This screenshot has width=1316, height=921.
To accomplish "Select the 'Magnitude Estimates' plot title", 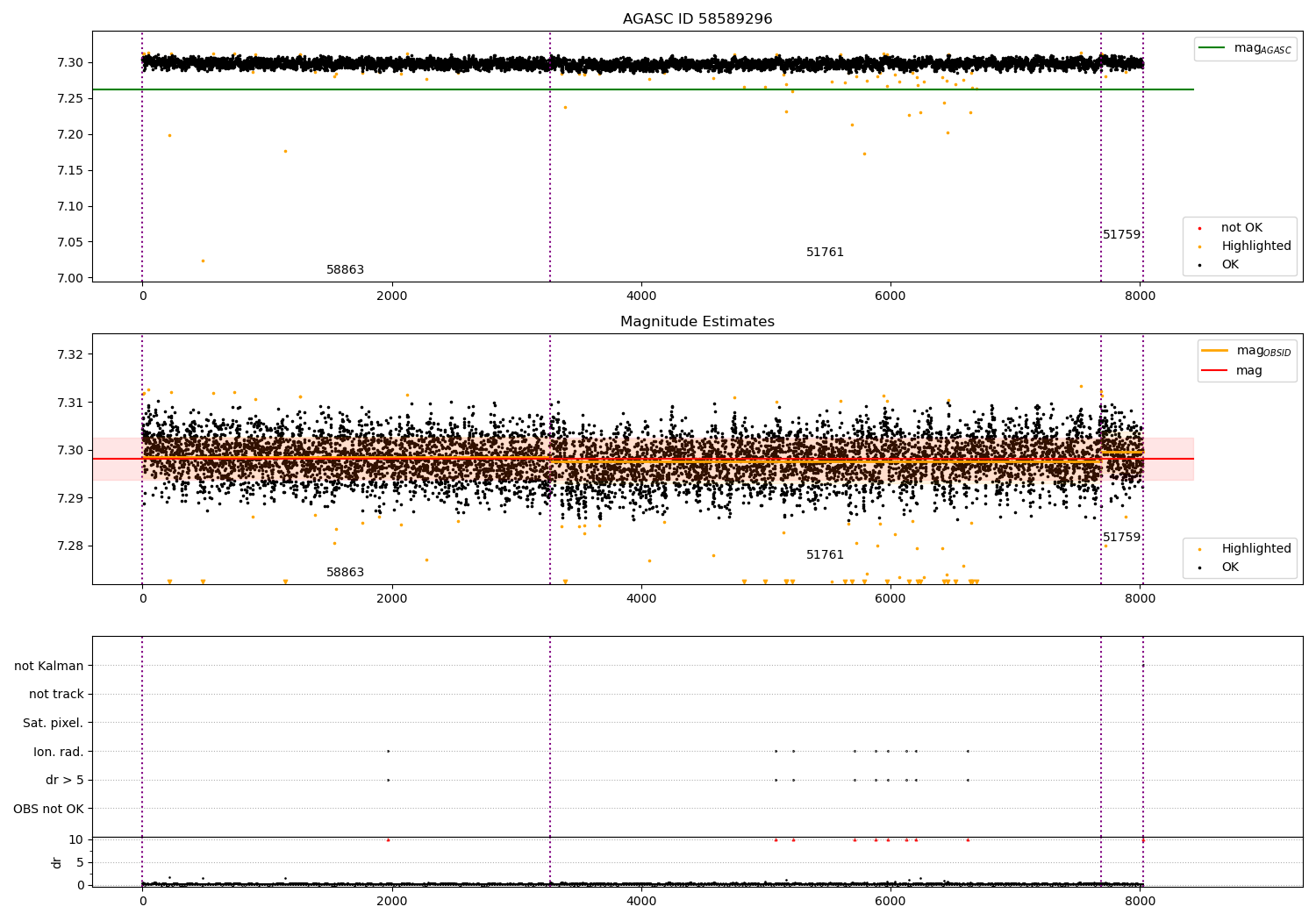I will (697, 322).
